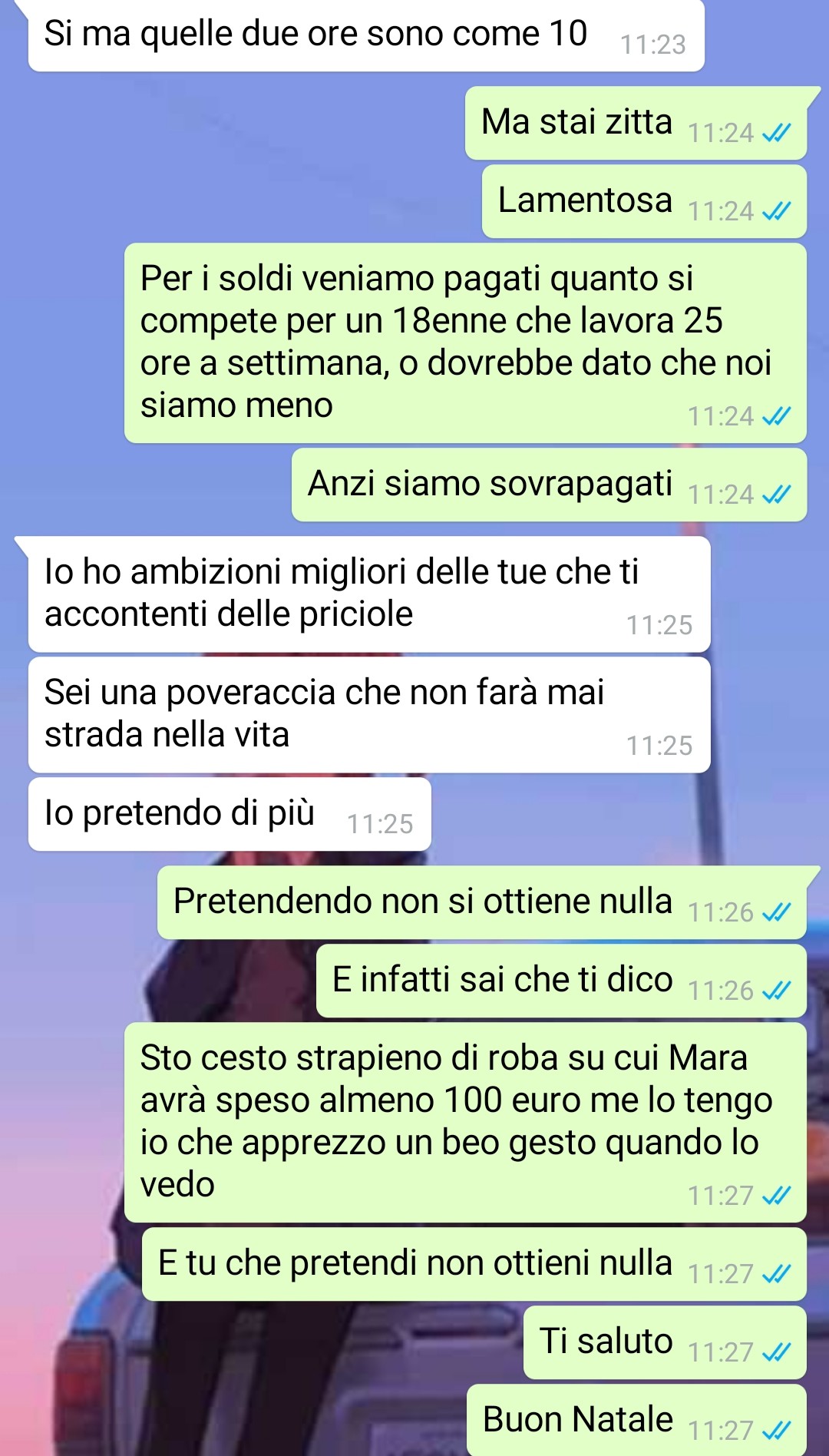Tap the read ticks beside "Buon Natale"
This screenshot has width=829, height=1456.
[776, 1431]
